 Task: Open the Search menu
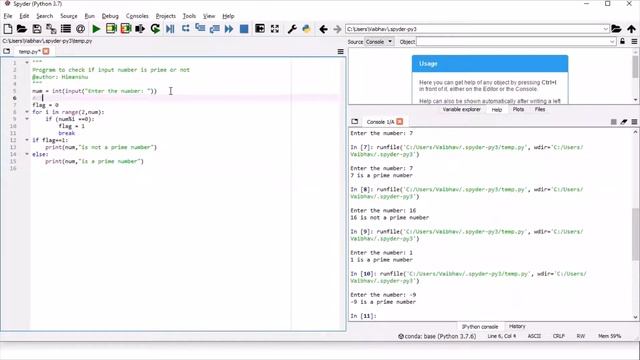[x=44, y=16]
